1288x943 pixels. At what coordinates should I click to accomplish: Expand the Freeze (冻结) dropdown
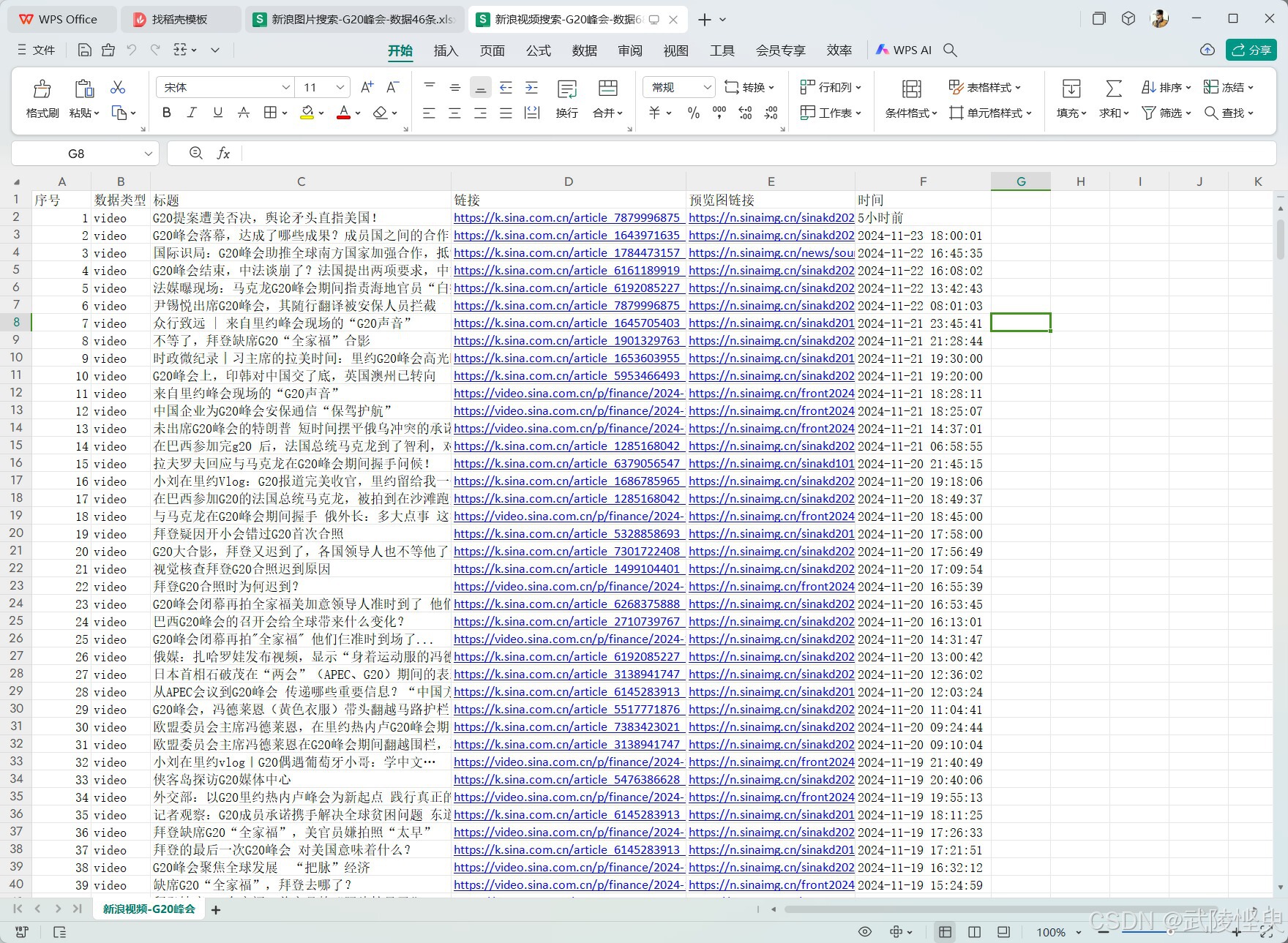[1251, 88]
